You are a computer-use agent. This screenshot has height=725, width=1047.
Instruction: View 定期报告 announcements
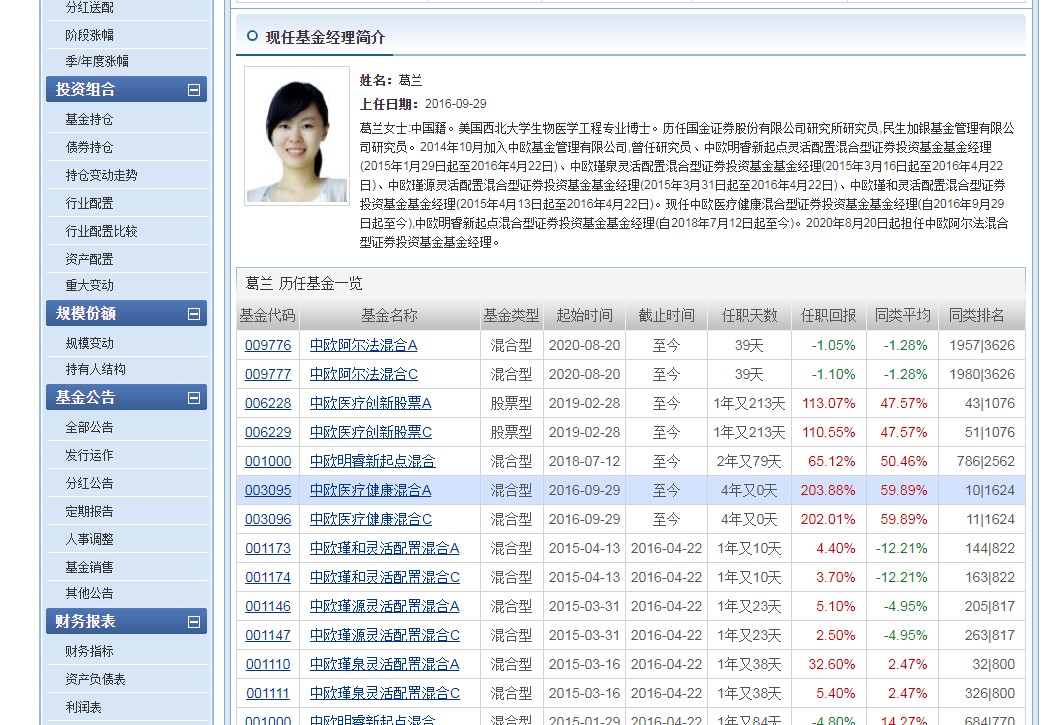[89, 512]
